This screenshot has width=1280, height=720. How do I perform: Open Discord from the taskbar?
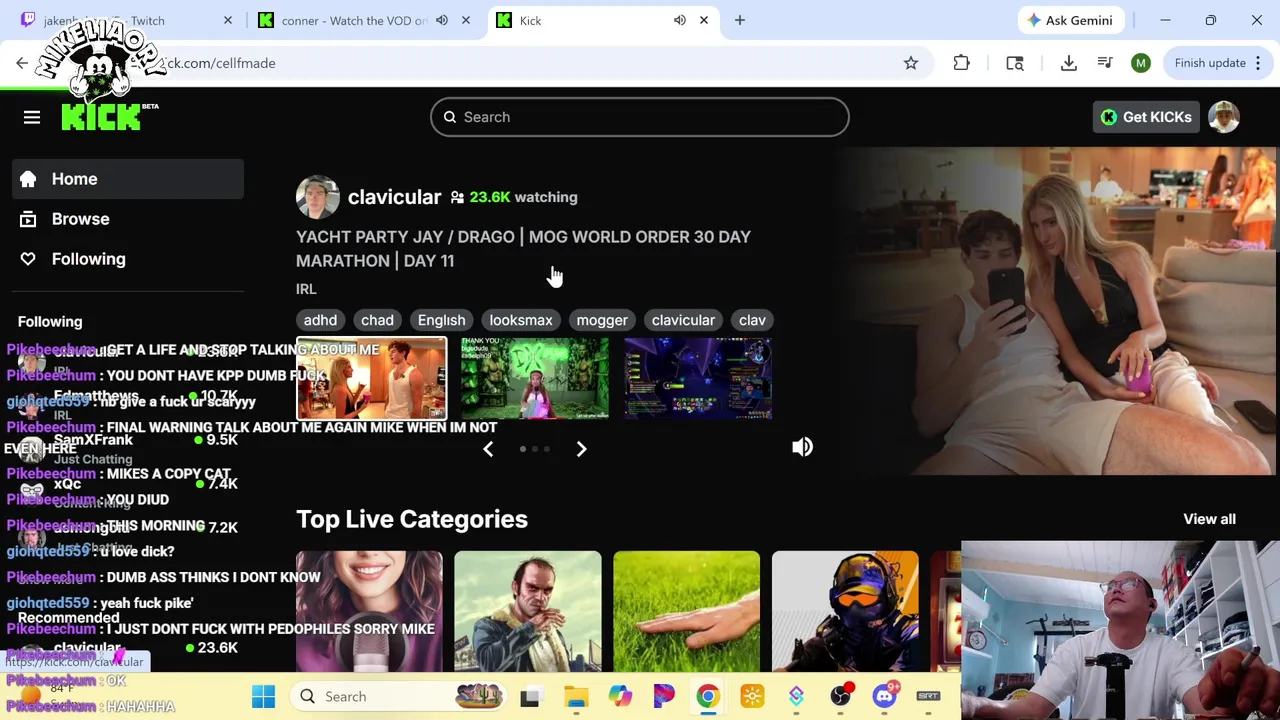[884, 696]
